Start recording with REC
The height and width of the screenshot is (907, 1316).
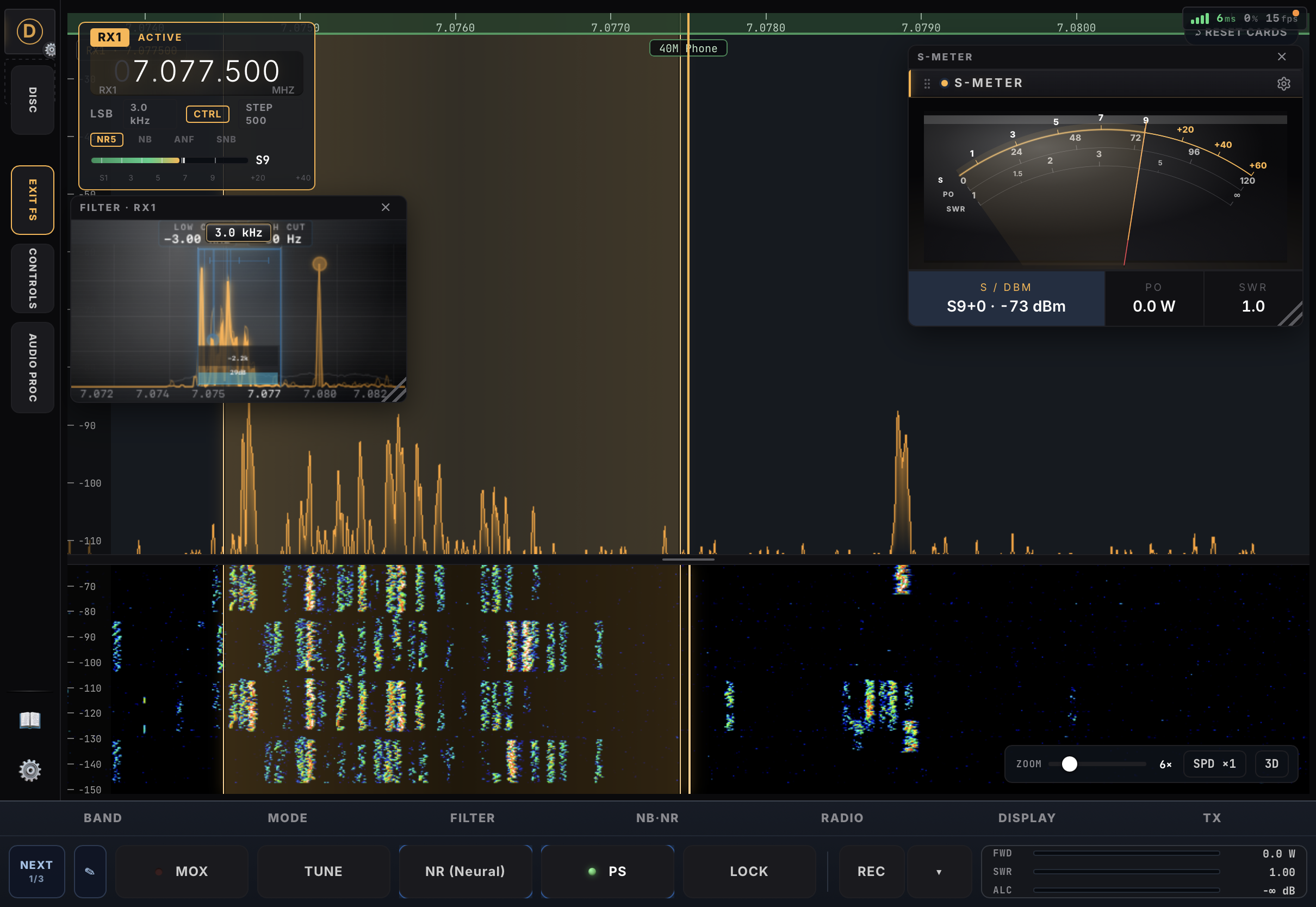coord(871,871)
